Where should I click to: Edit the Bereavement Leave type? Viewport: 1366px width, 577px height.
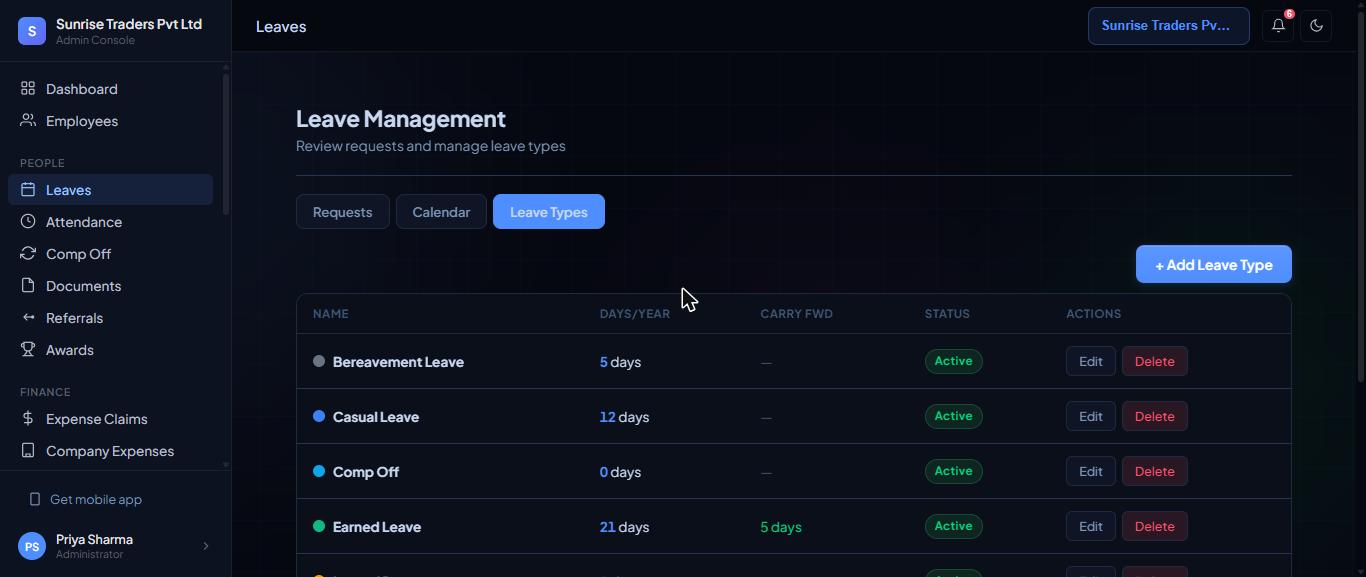tap(1091, 361)
